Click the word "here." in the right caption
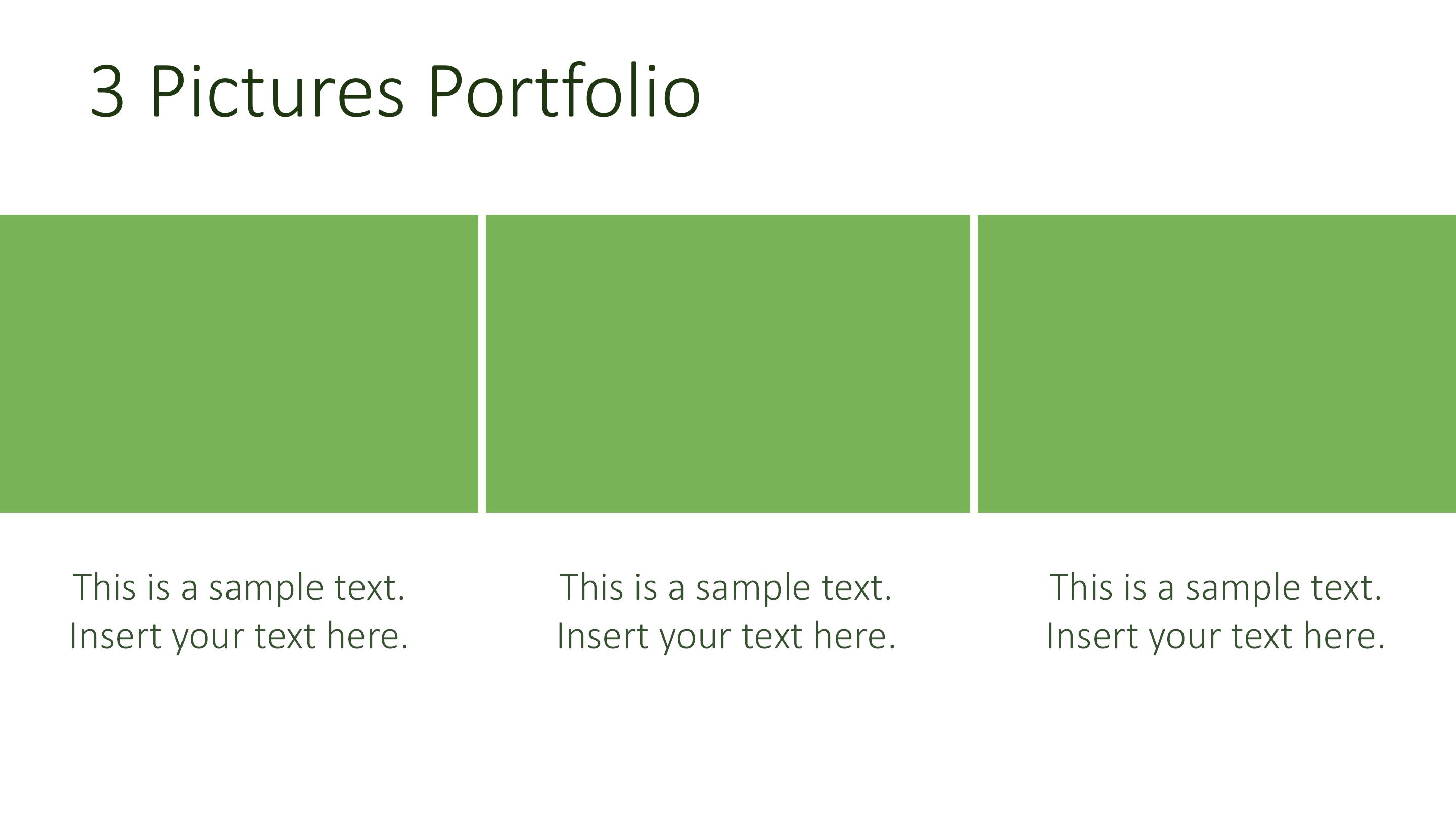Image resolution: width=1456 pixels, height=819 pixels. pyautogui.click(x=1344, y=636)
